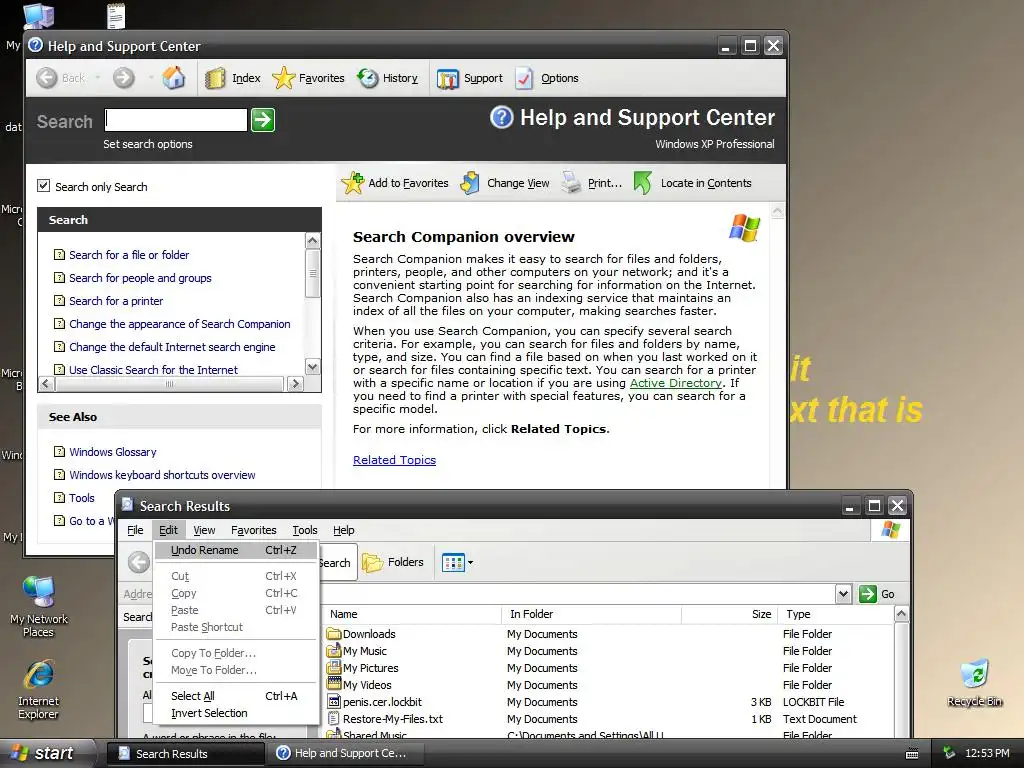Click the Forward arrow in Help Center

(123, 78)
